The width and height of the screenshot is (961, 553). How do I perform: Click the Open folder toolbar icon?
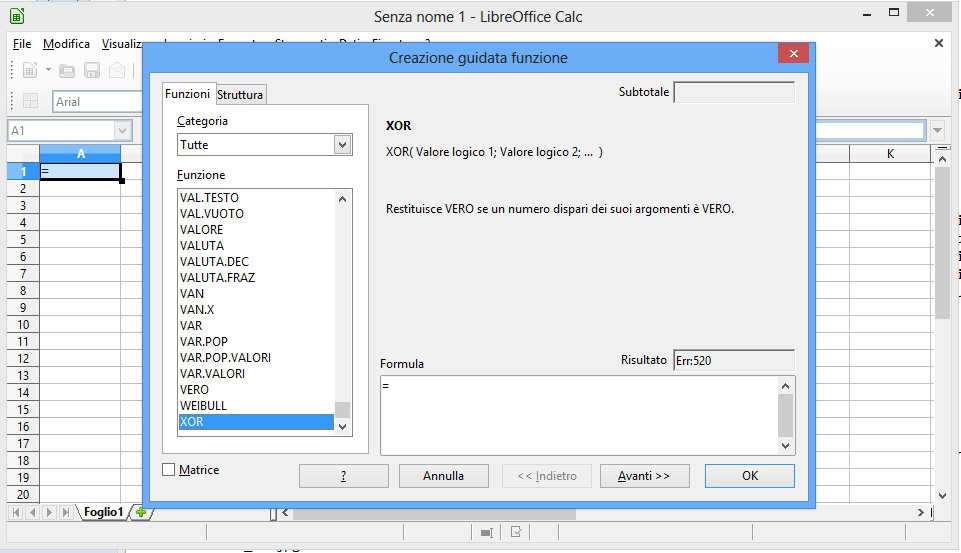(x=67, y=70)
